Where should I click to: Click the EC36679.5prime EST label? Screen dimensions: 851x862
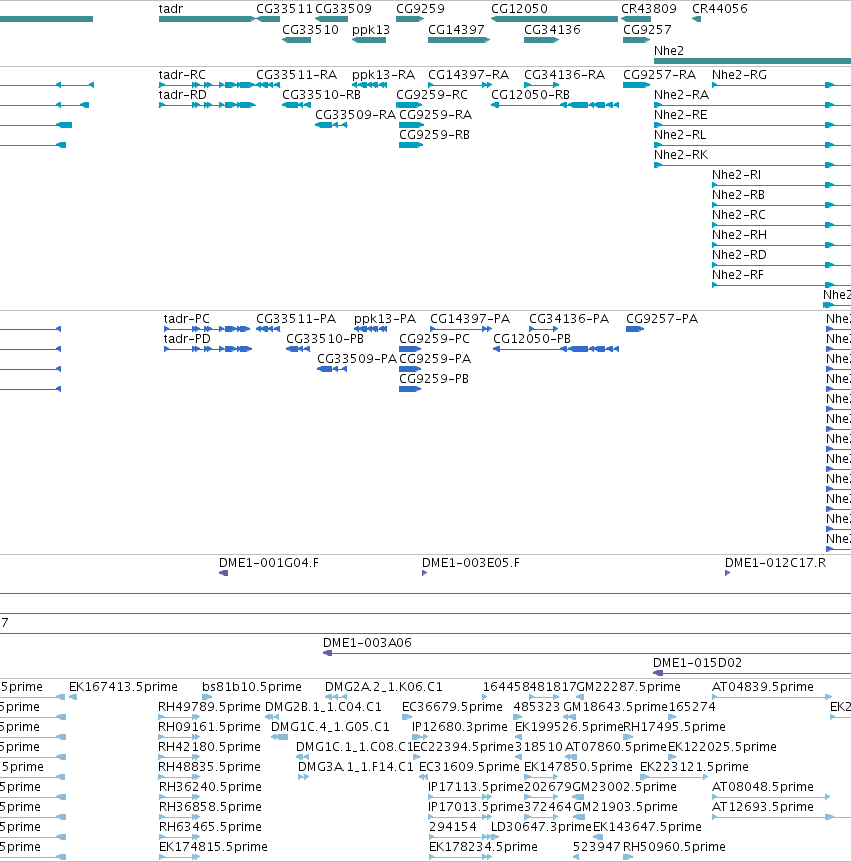452,706
